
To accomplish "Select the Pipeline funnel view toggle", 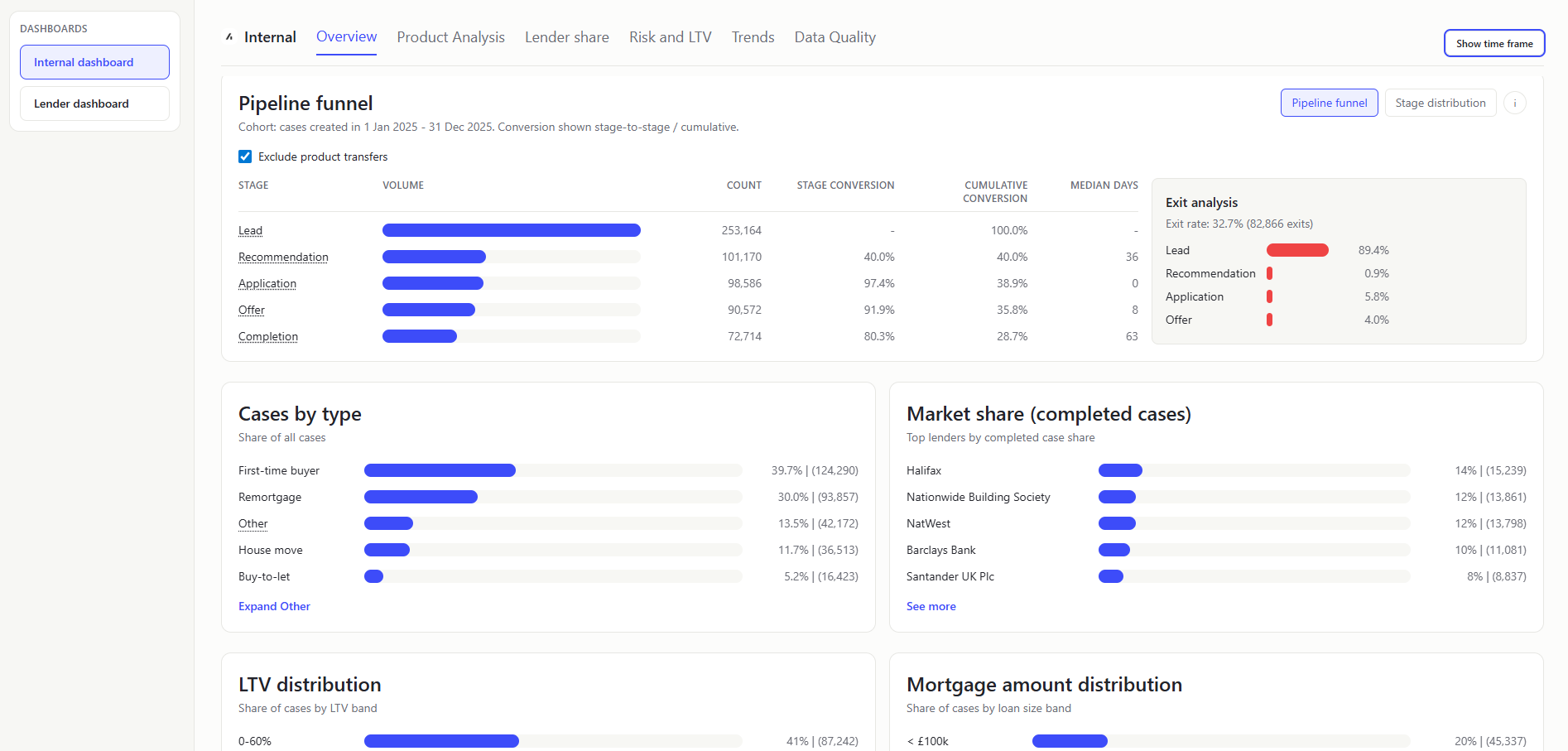I will tap(1329, 103).
